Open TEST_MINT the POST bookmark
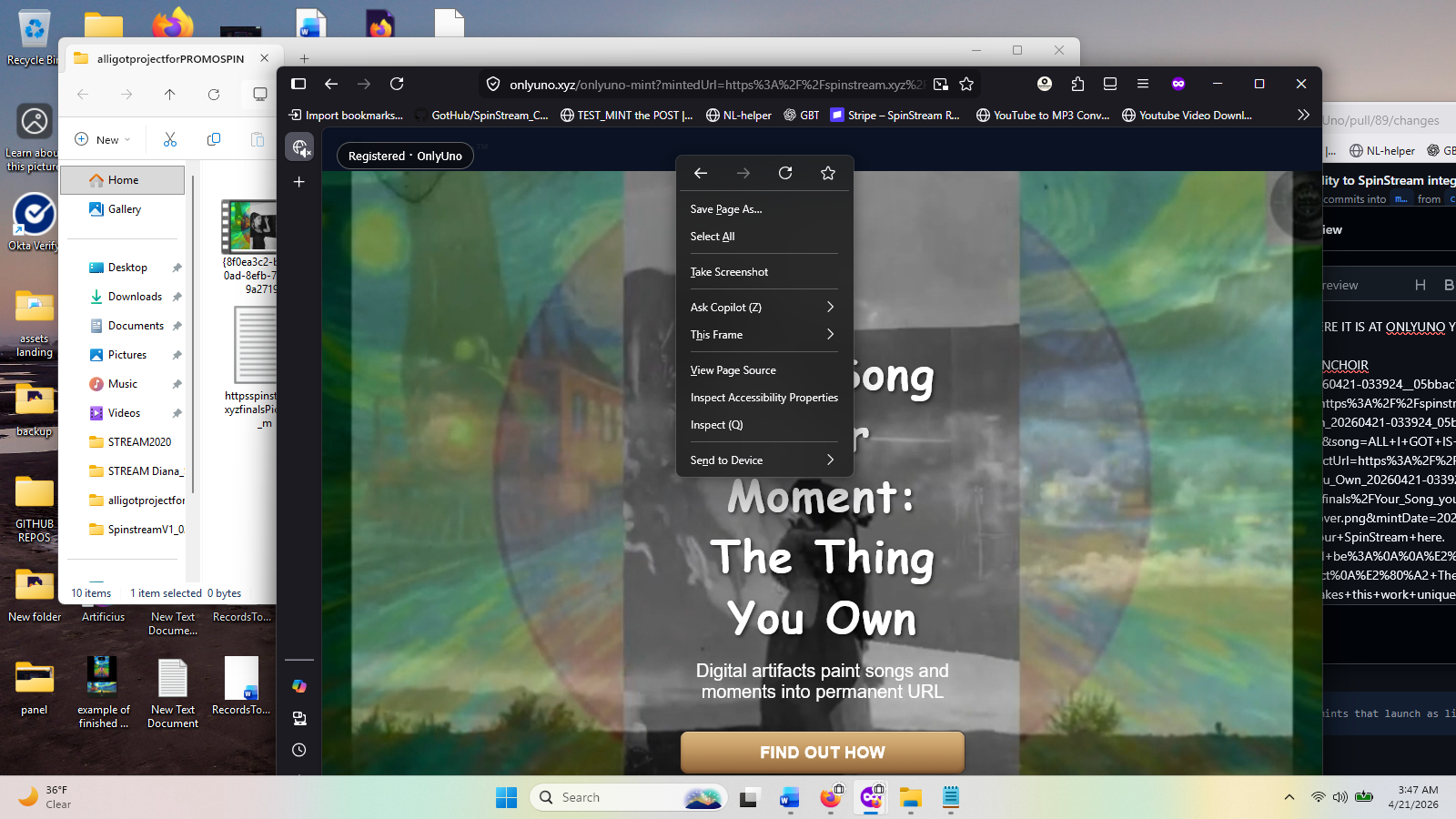 click(627, 116)
